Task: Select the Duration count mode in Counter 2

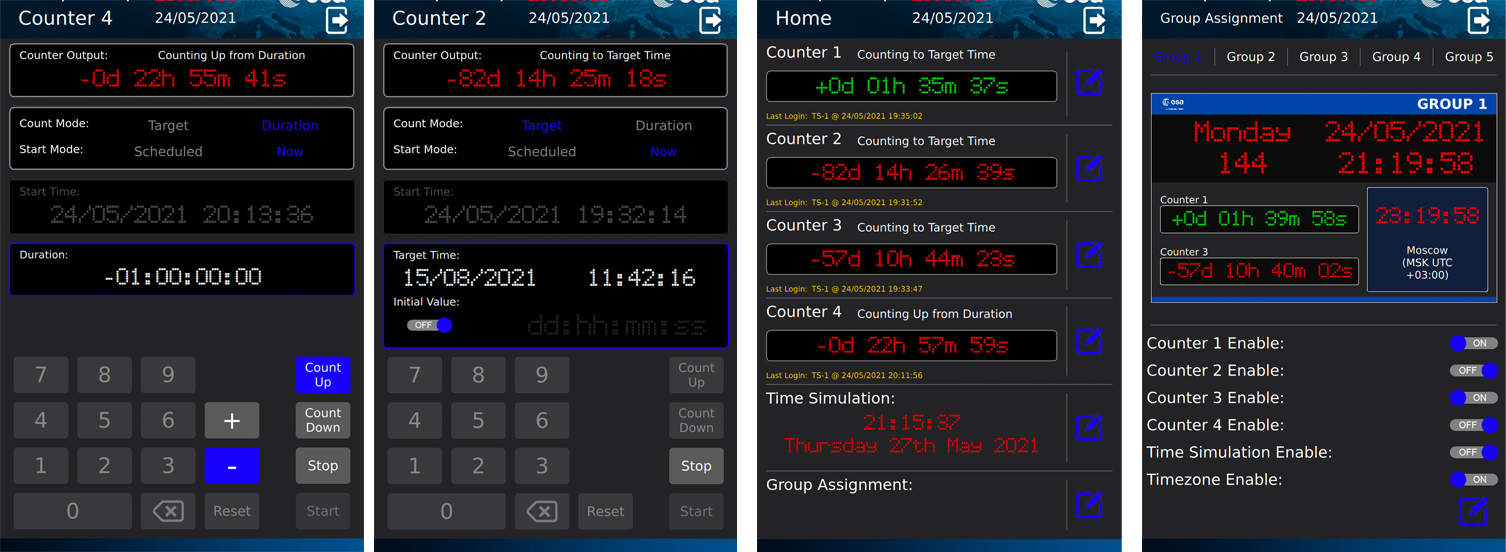Action: (x=663, y=126)
